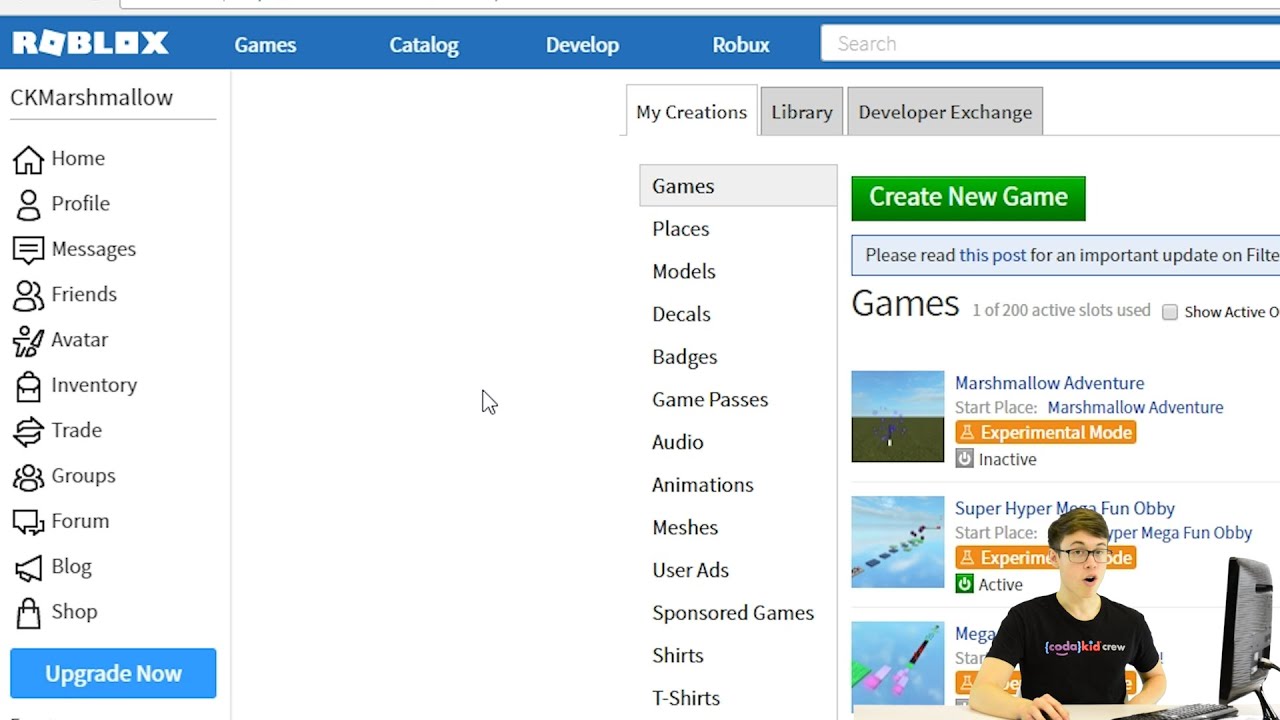Click Experimental Mode badge for Marshmallow Adventure
The width and height of the screenshot is (1280, 720).
pyautogui.click(x=1045, y=432)
